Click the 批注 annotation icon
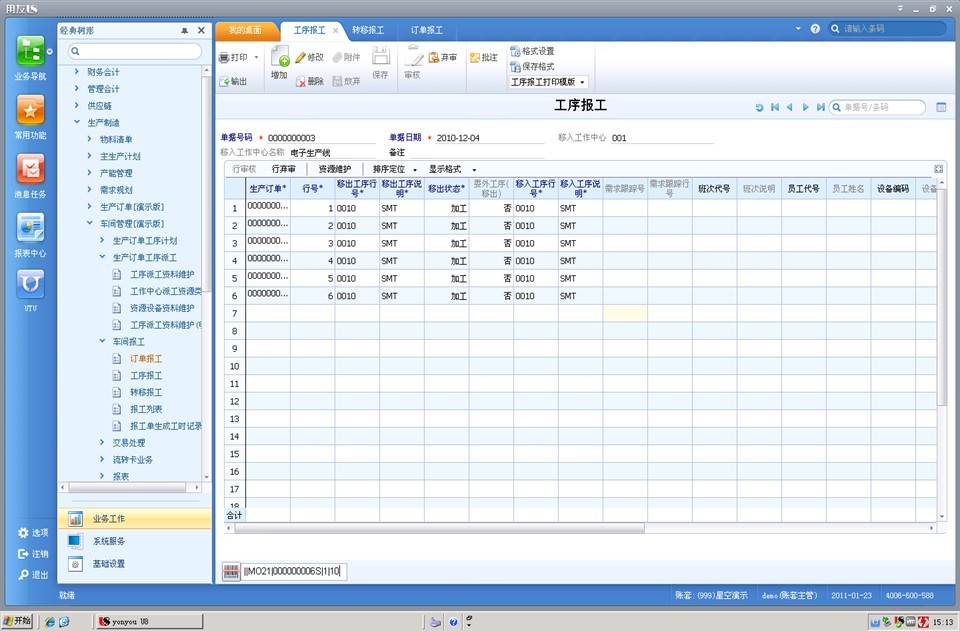Screen dimensions: 960x632 pos(475,58)
